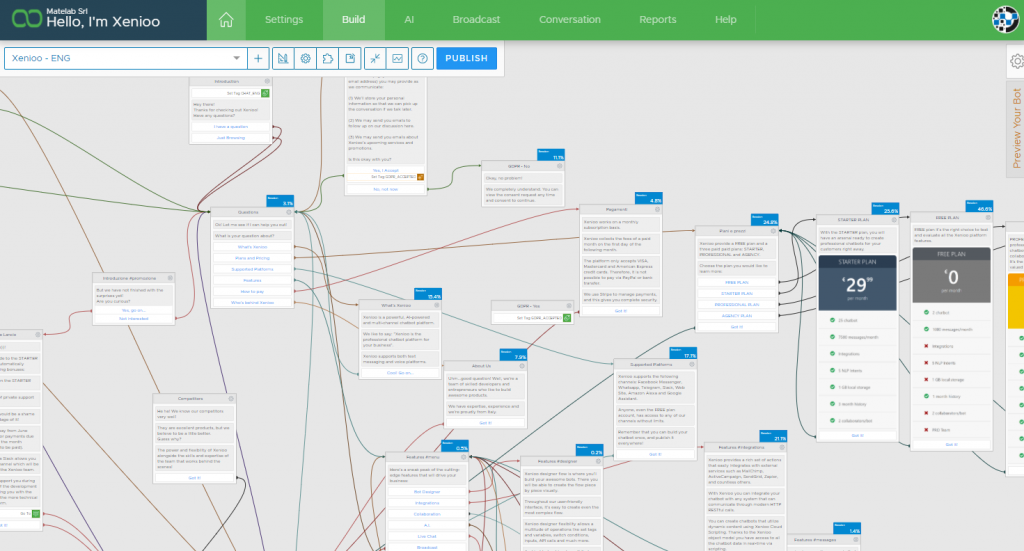Open settings icon of Features #designer node
The width and height of the screenshot is (1024, 551).
pyautogui.click(x=598, y=461)
